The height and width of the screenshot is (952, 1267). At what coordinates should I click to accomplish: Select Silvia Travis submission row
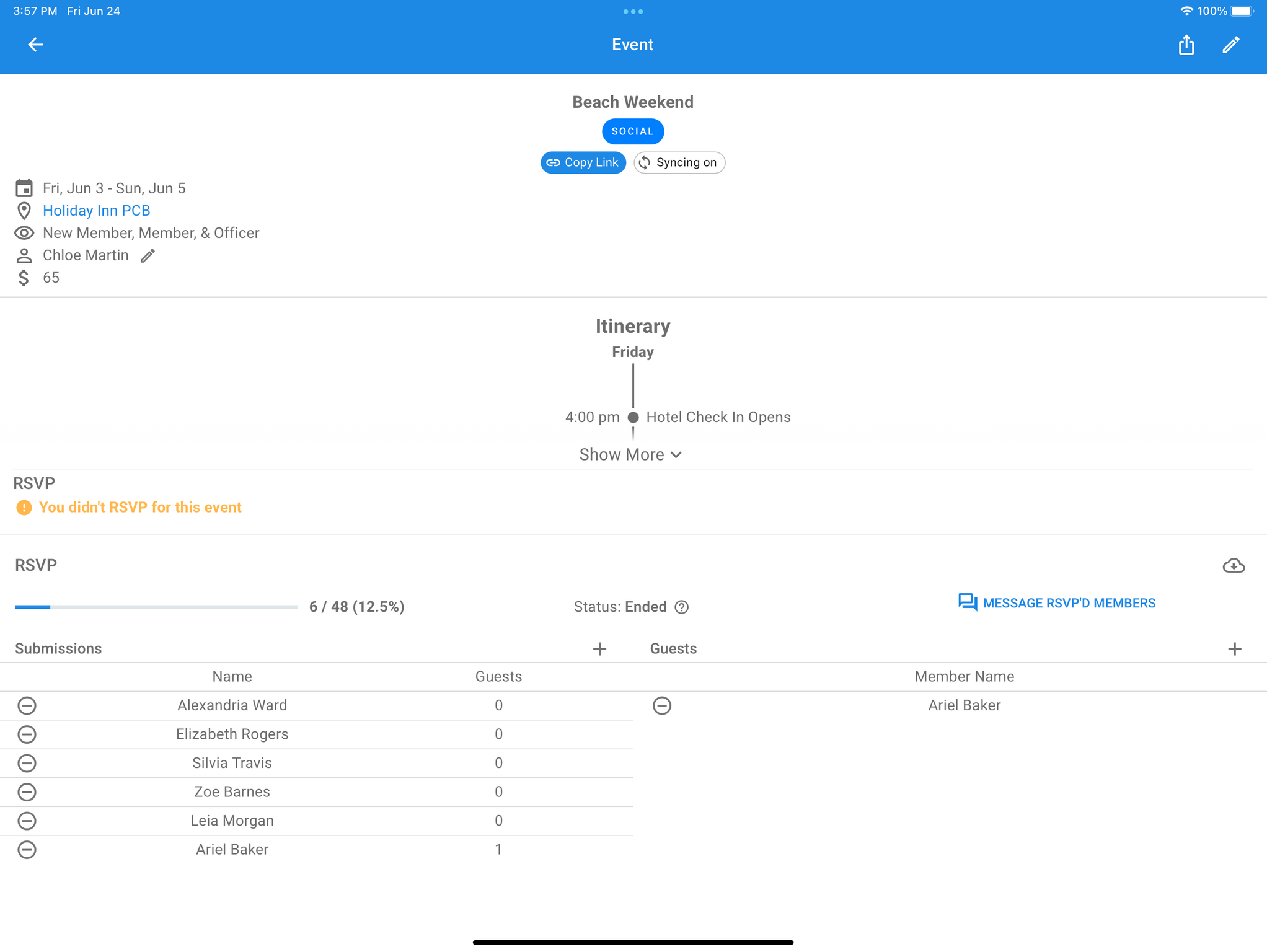(232, 763)
